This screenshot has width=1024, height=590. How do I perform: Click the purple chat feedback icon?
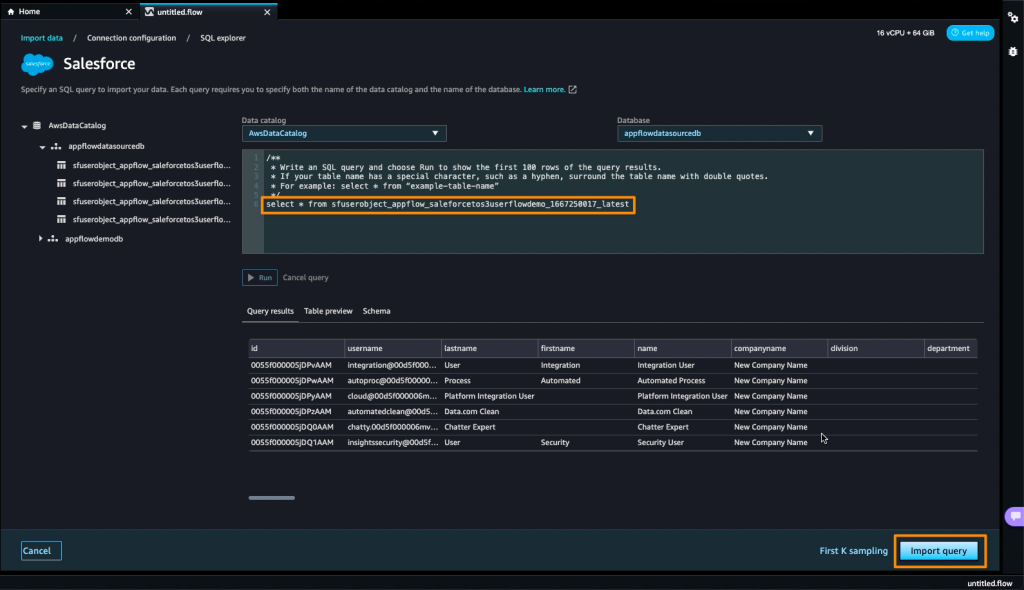pyautogui.click(x=1014, y=516)
